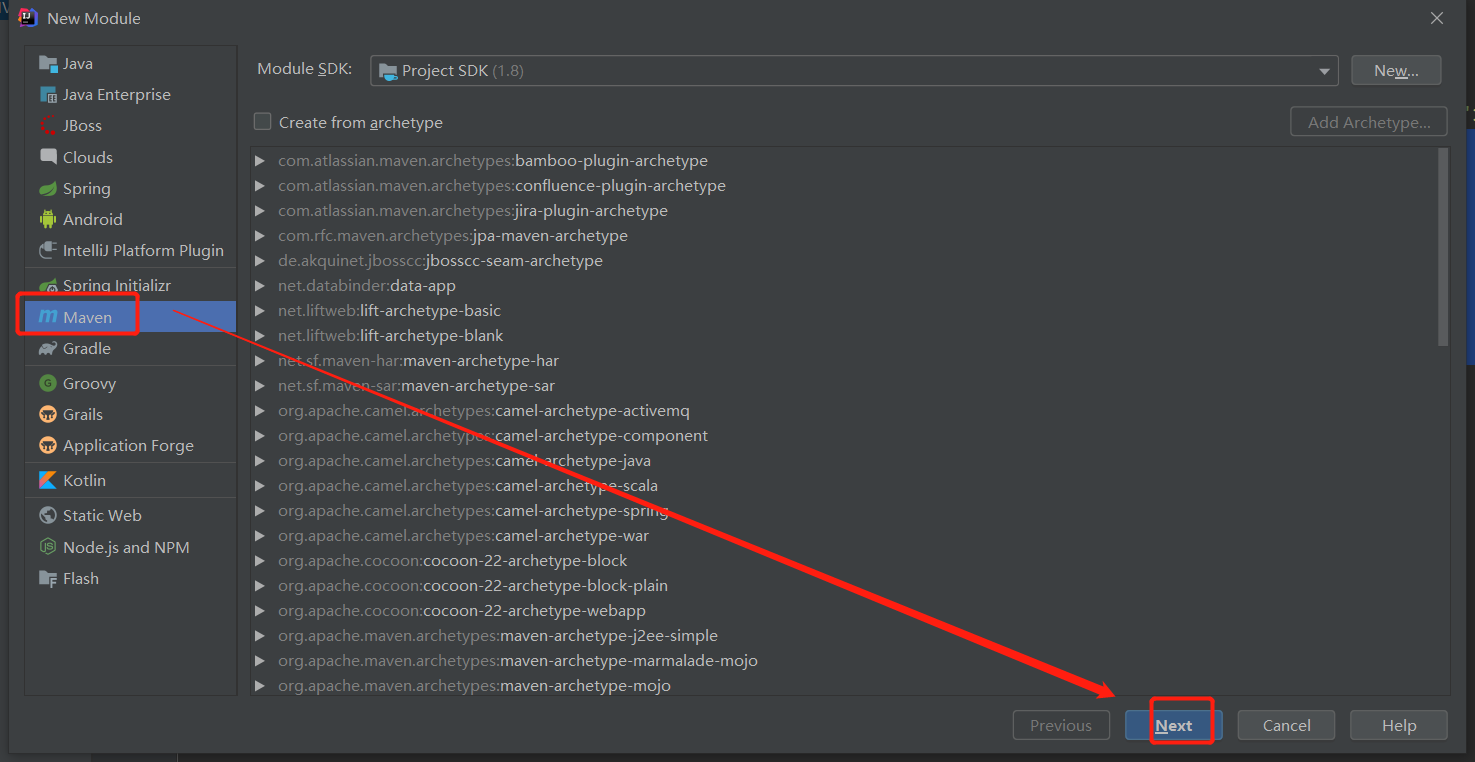
Task: Expand jira-plugin-archetype entry
Action: 260,211
